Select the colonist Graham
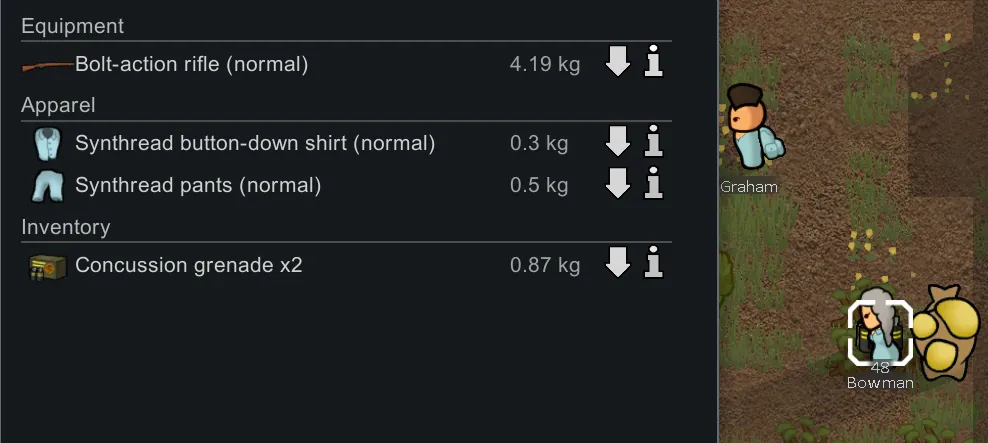The image size is (988, 443). 750,128
